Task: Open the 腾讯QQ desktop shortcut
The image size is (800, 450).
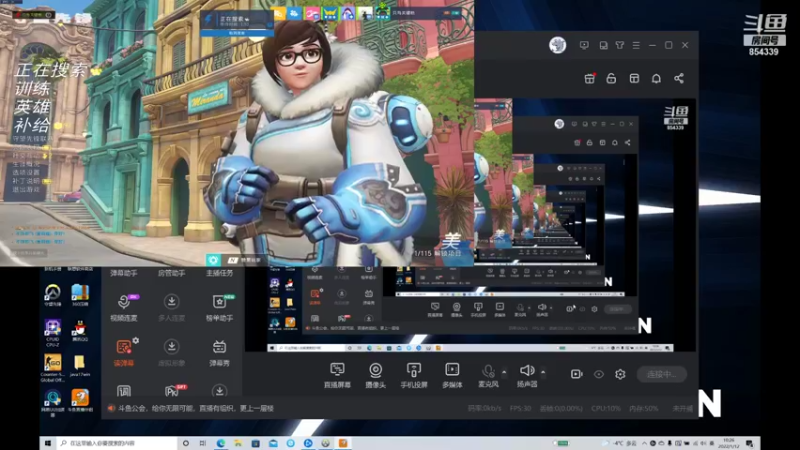Action: (80, 331)
